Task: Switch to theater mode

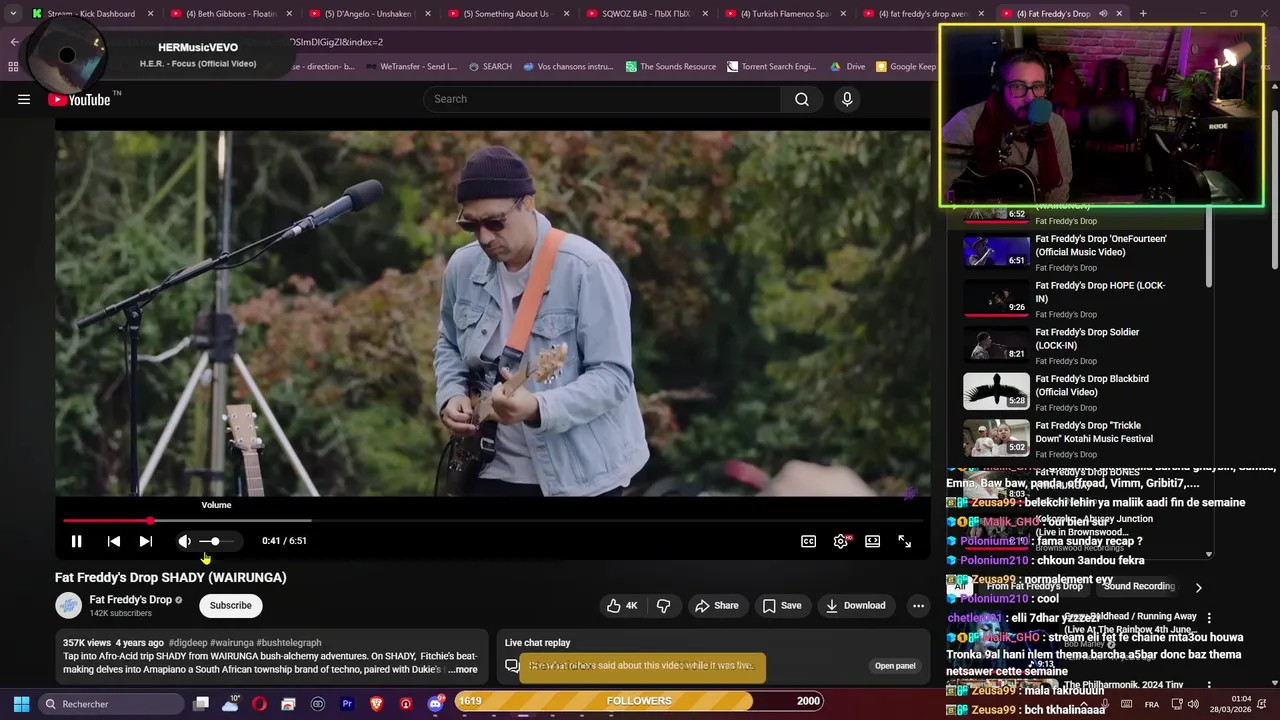Action: [873, 541]
